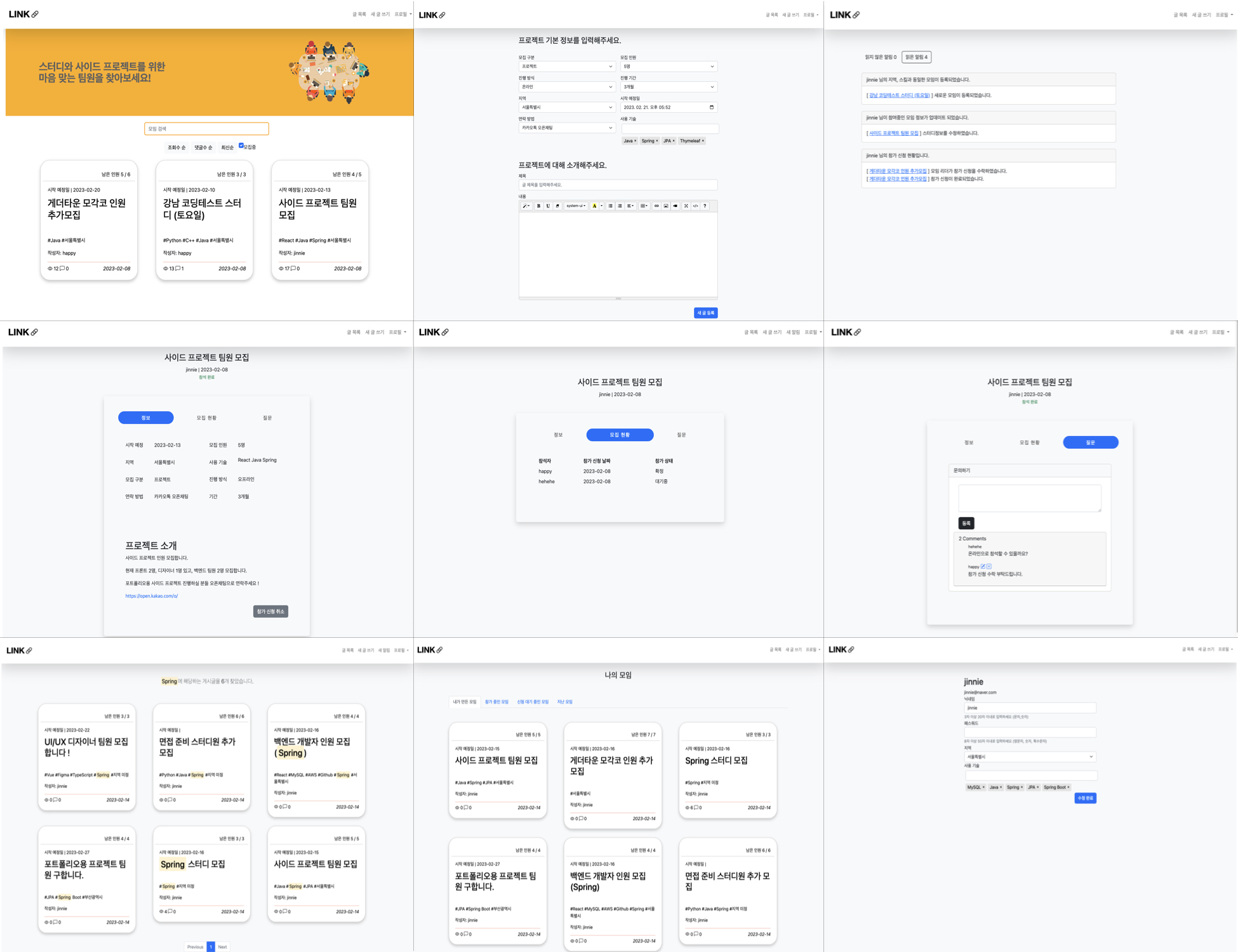
Task: Select the 참가 중인 모임 tab under 나의 모임
Action: tap(496, 702)
